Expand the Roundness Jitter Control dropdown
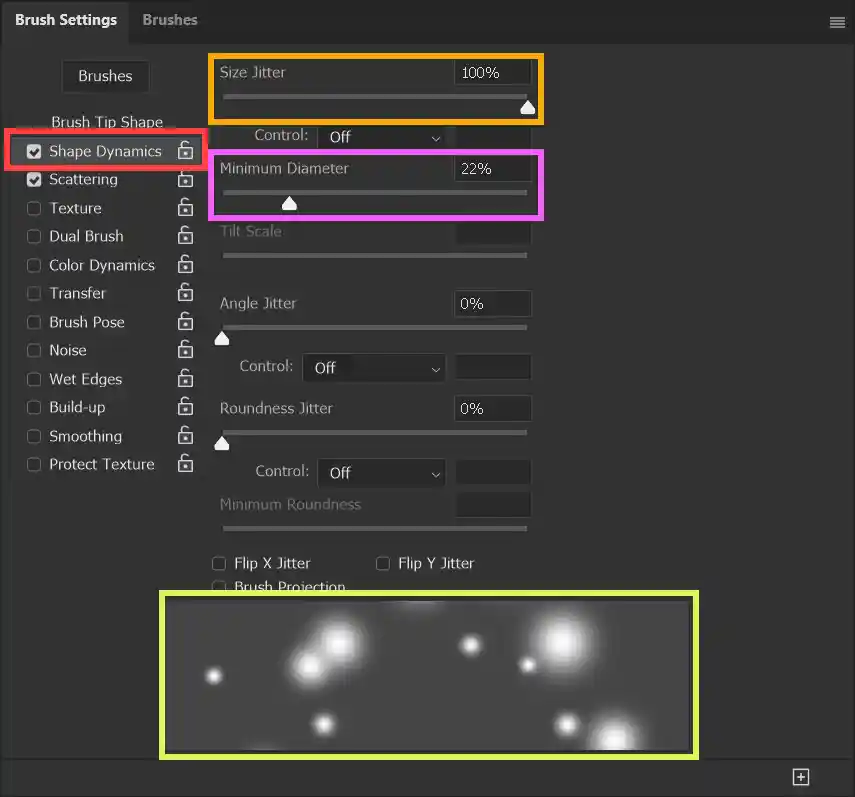The height and width of the screenshot is (797, 855). 383,473
